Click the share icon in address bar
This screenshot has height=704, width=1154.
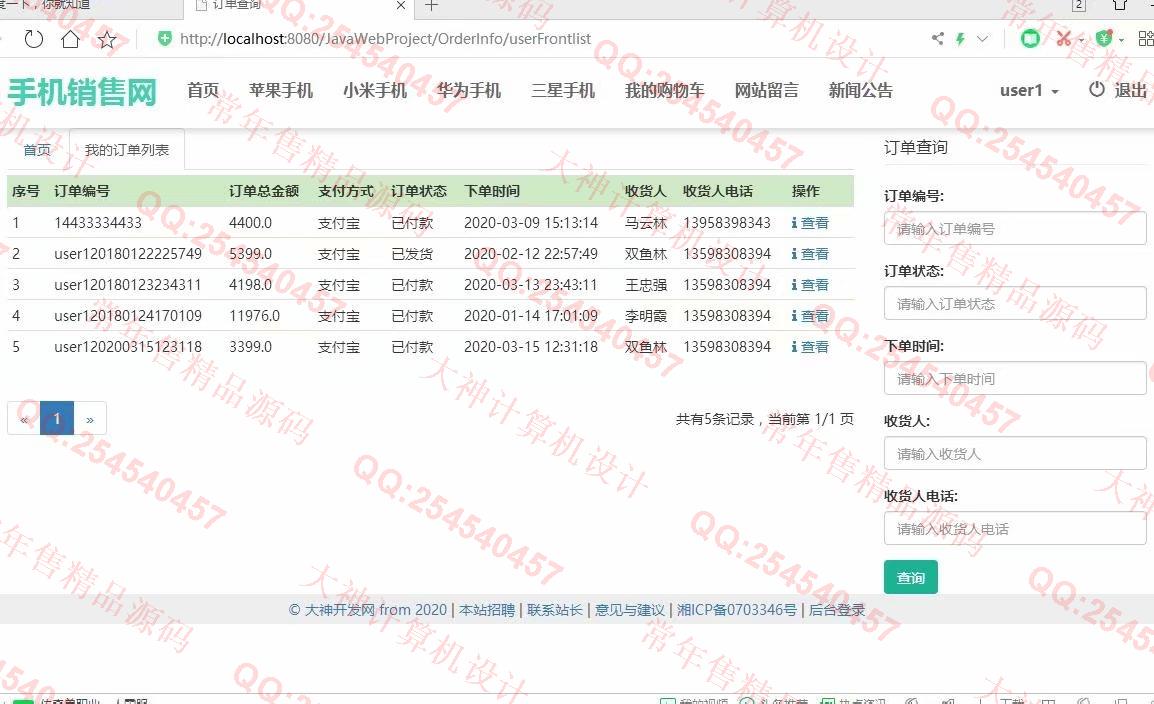click(937, 39)
